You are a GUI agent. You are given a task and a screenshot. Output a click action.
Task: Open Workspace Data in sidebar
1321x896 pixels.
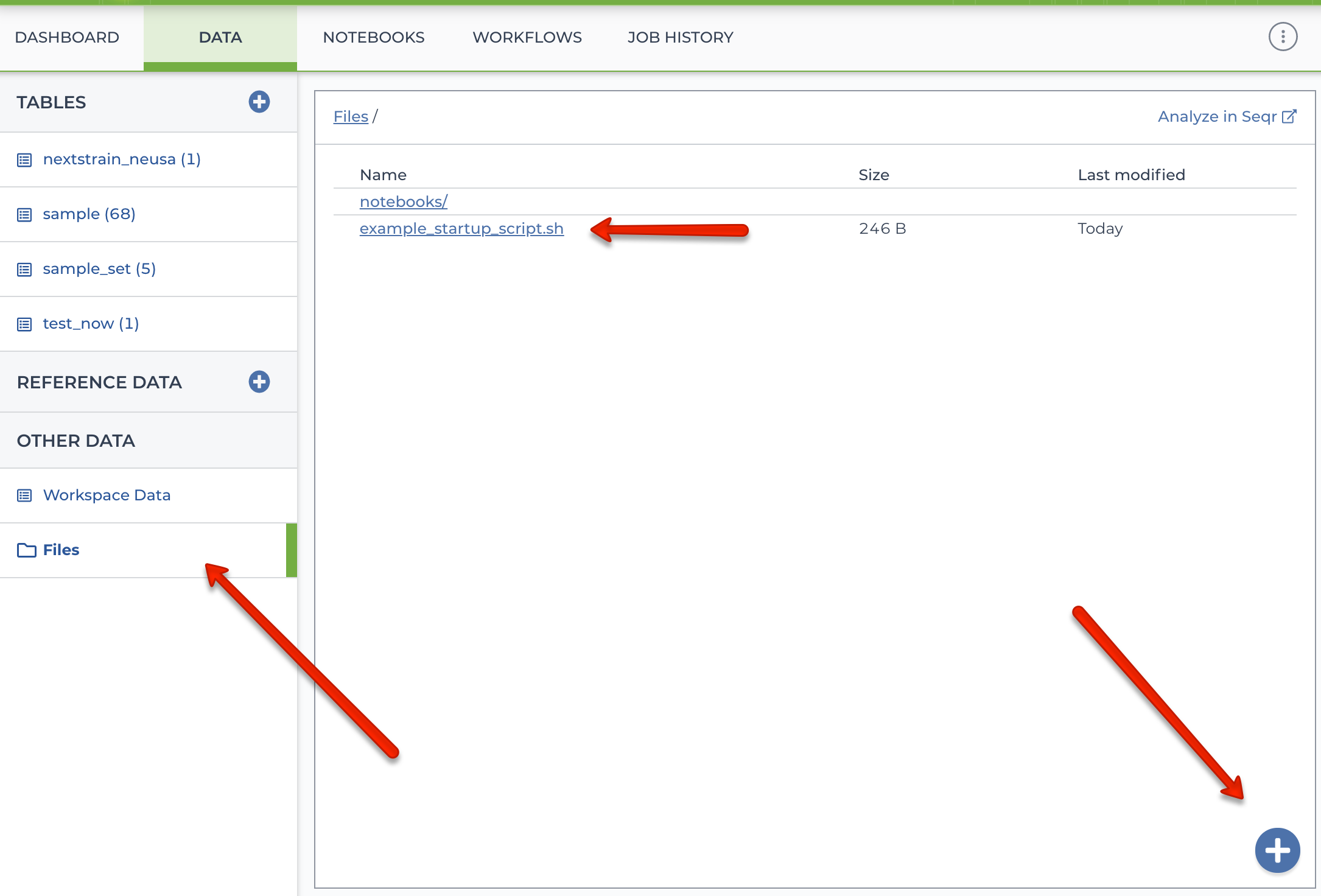tap(149, 495)
